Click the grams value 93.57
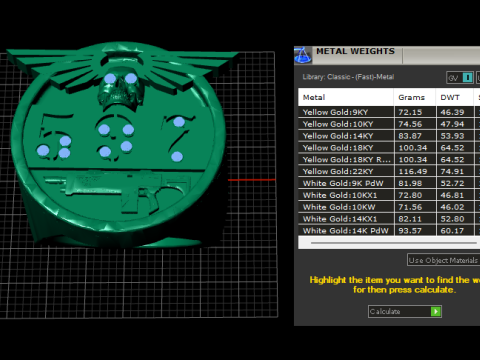Screen dimensions: 480x360 coord(410,230)
